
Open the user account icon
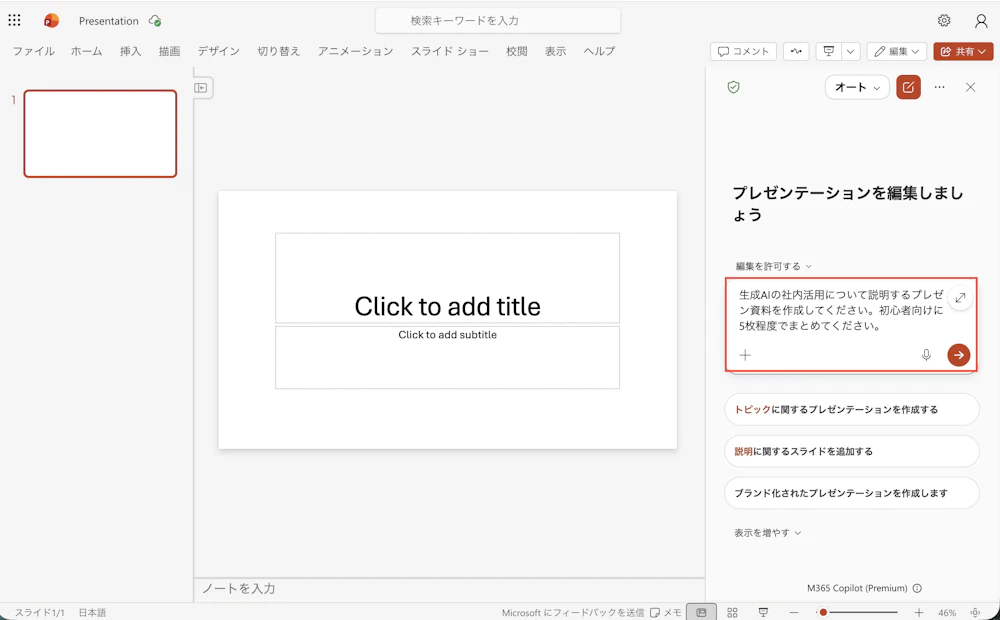(981, 21)
